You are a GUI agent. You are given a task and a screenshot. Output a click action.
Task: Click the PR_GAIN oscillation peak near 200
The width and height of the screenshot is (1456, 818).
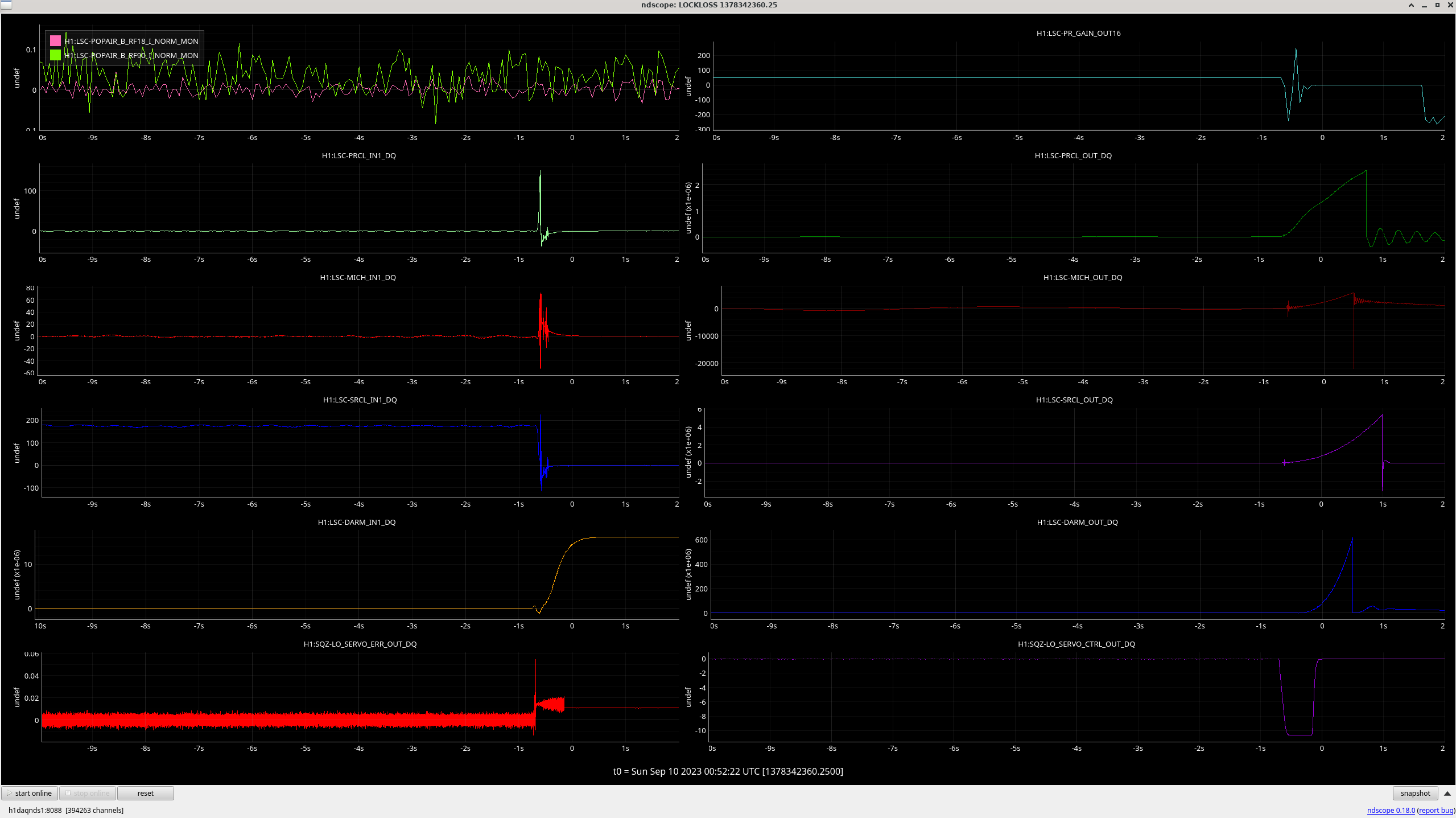point(1296,51)
